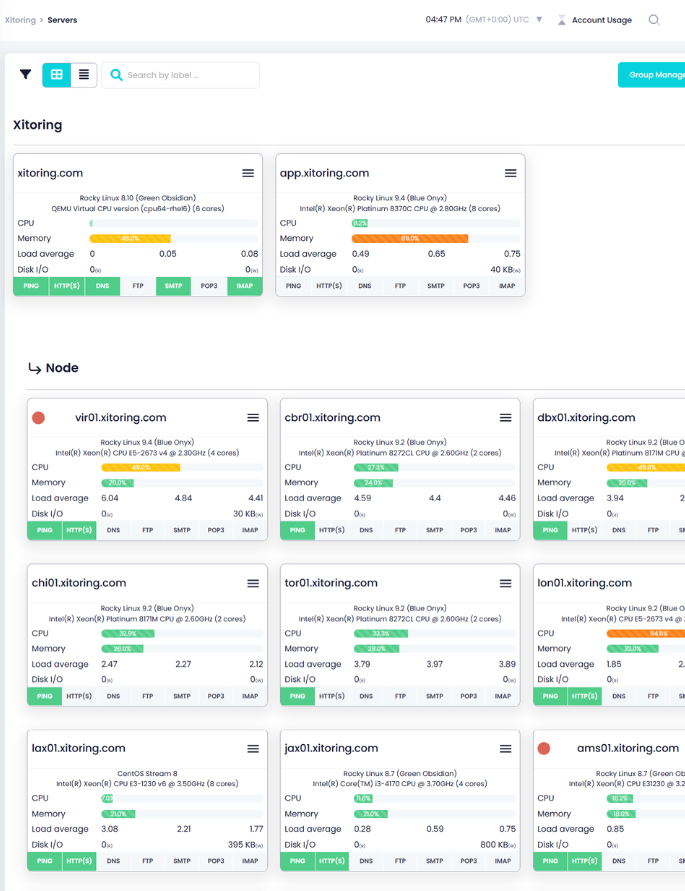Open jax01.xitoring.com server title

pos(331,748)
